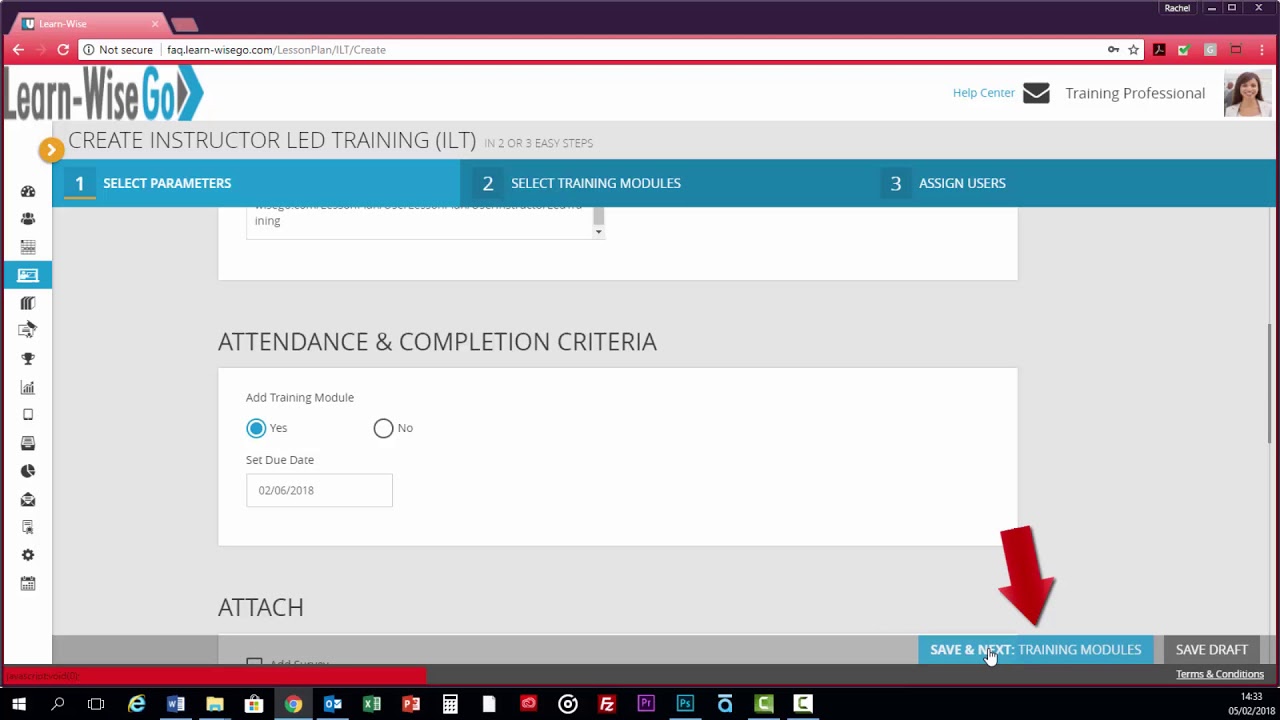The height and width of the screenshot is (720, 1280).
Task: Open the open envelope mail icon in sidebar
Action: (x=28, y=499)
